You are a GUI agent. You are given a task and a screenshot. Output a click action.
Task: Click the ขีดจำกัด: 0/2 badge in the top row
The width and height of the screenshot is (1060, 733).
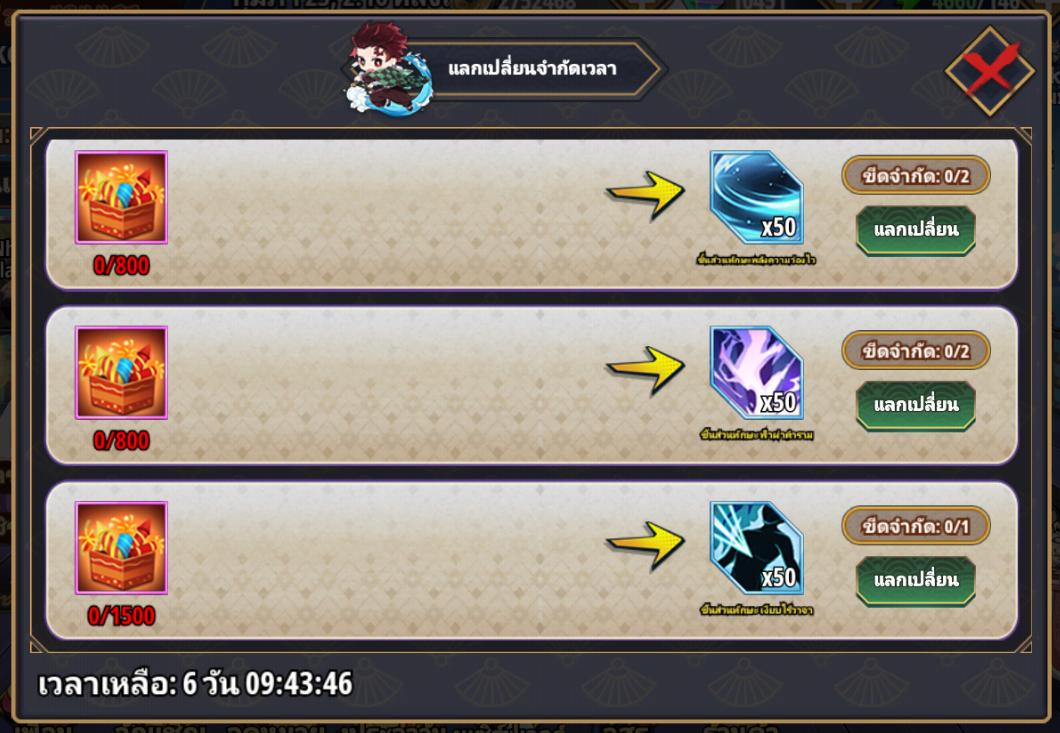click(916, 176)
